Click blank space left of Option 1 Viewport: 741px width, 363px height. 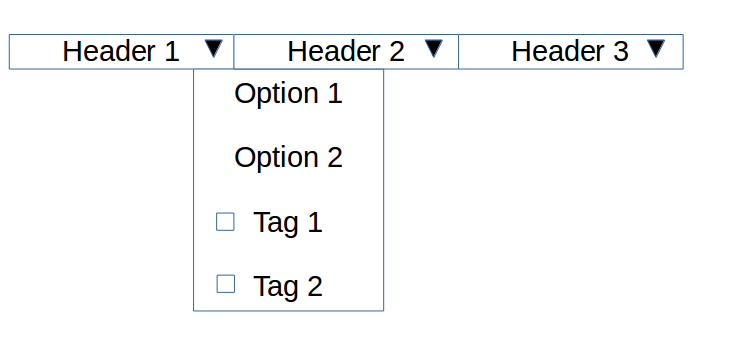click(x=214, y=93)
